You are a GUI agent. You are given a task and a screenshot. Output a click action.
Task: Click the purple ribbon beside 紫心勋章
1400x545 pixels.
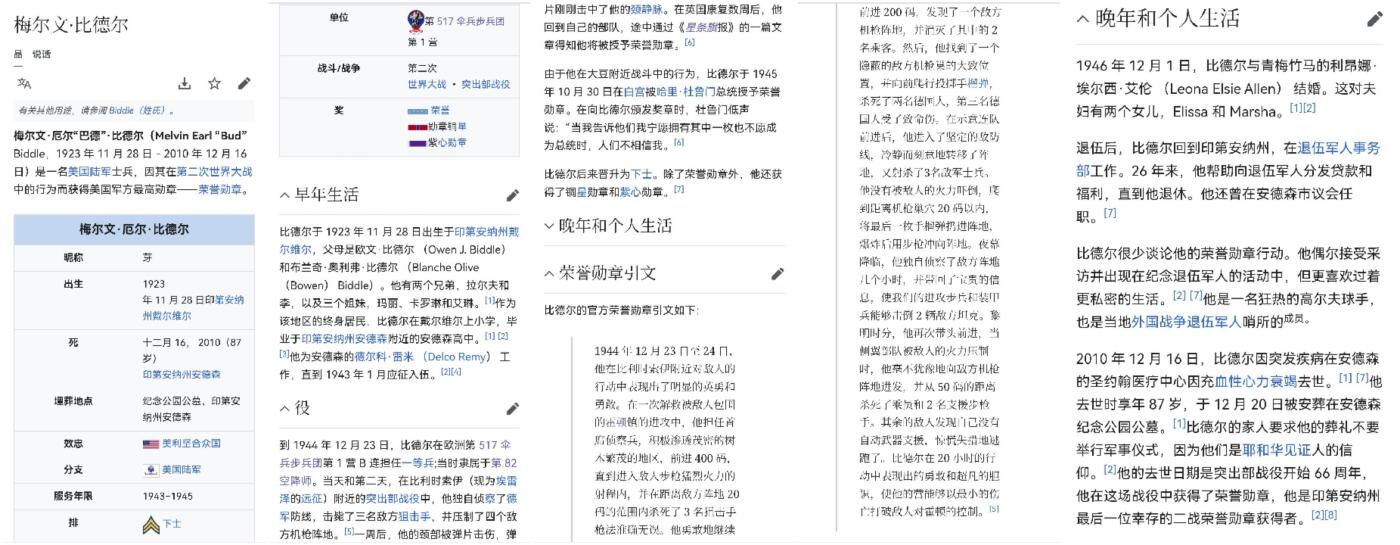[x=417, y=143]
